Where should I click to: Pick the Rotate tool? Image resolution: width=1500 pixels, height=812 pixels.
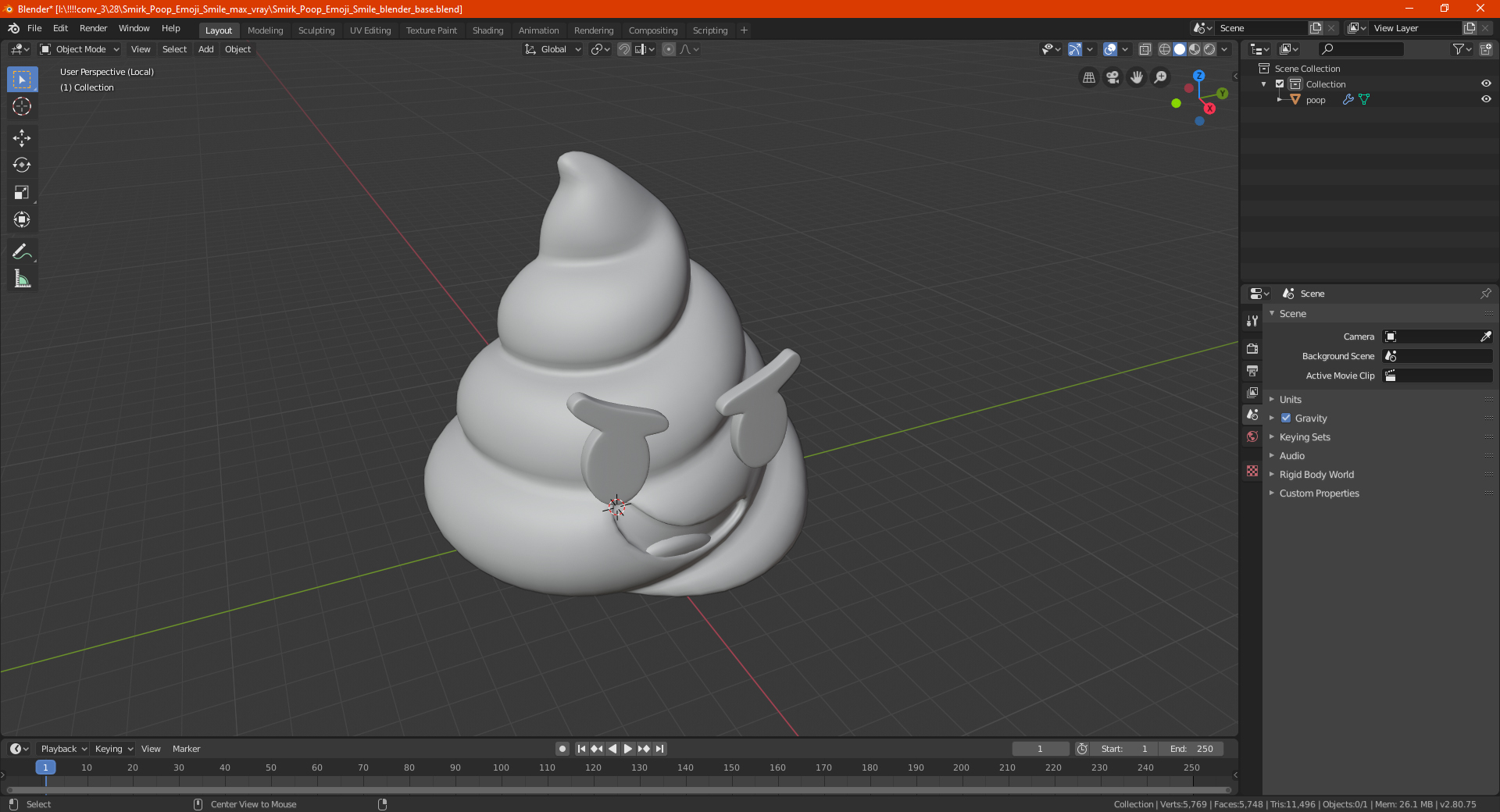pyautogui.click(x=22, y=165)
